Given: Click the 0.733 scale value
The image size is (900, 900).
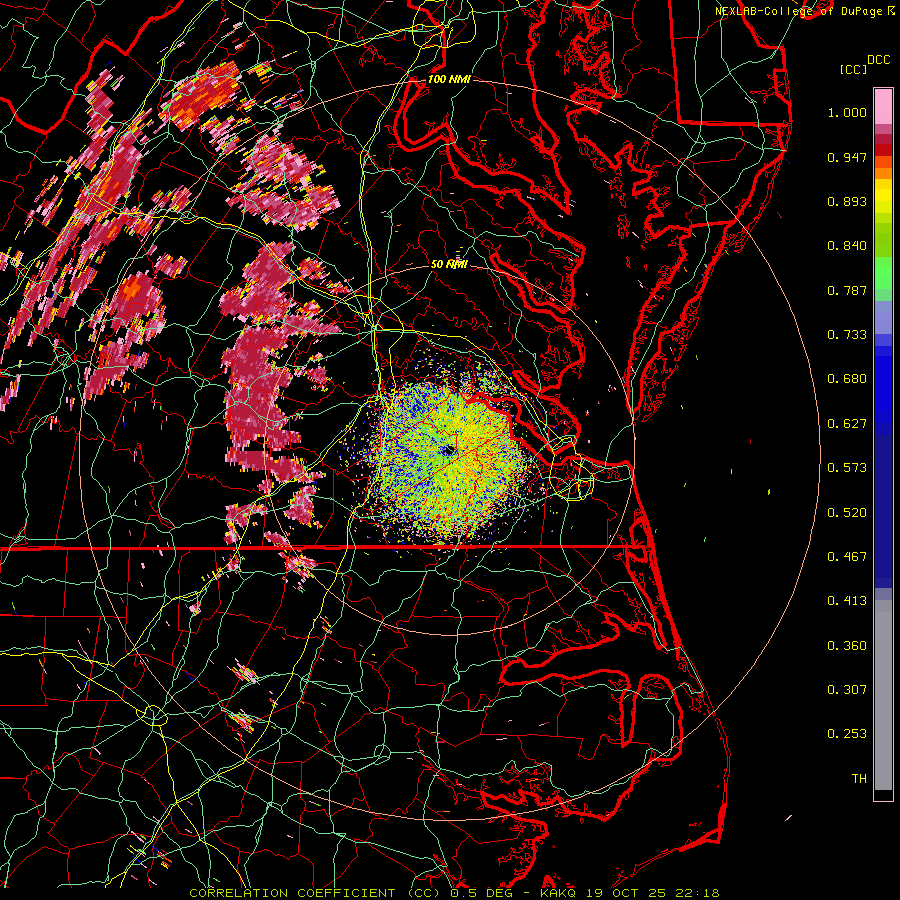Looking at the screenshot, I should [x=847, y=335].
